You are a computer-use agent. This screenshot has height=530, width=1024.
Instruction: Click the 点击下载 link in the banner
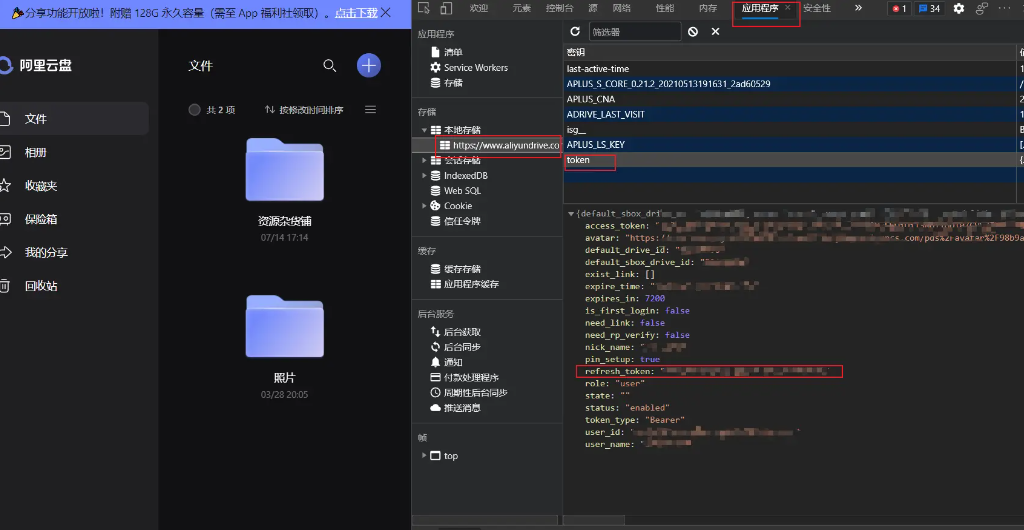coord(356,13)
